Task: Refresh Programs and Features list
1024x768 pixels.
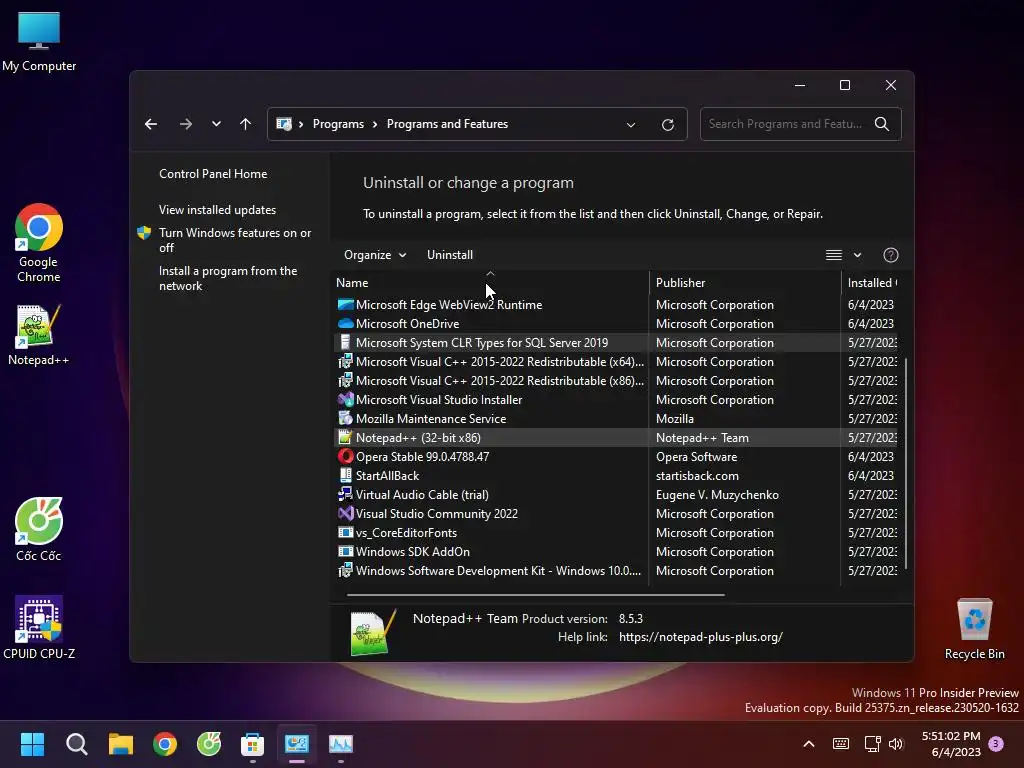Action: 667,125
